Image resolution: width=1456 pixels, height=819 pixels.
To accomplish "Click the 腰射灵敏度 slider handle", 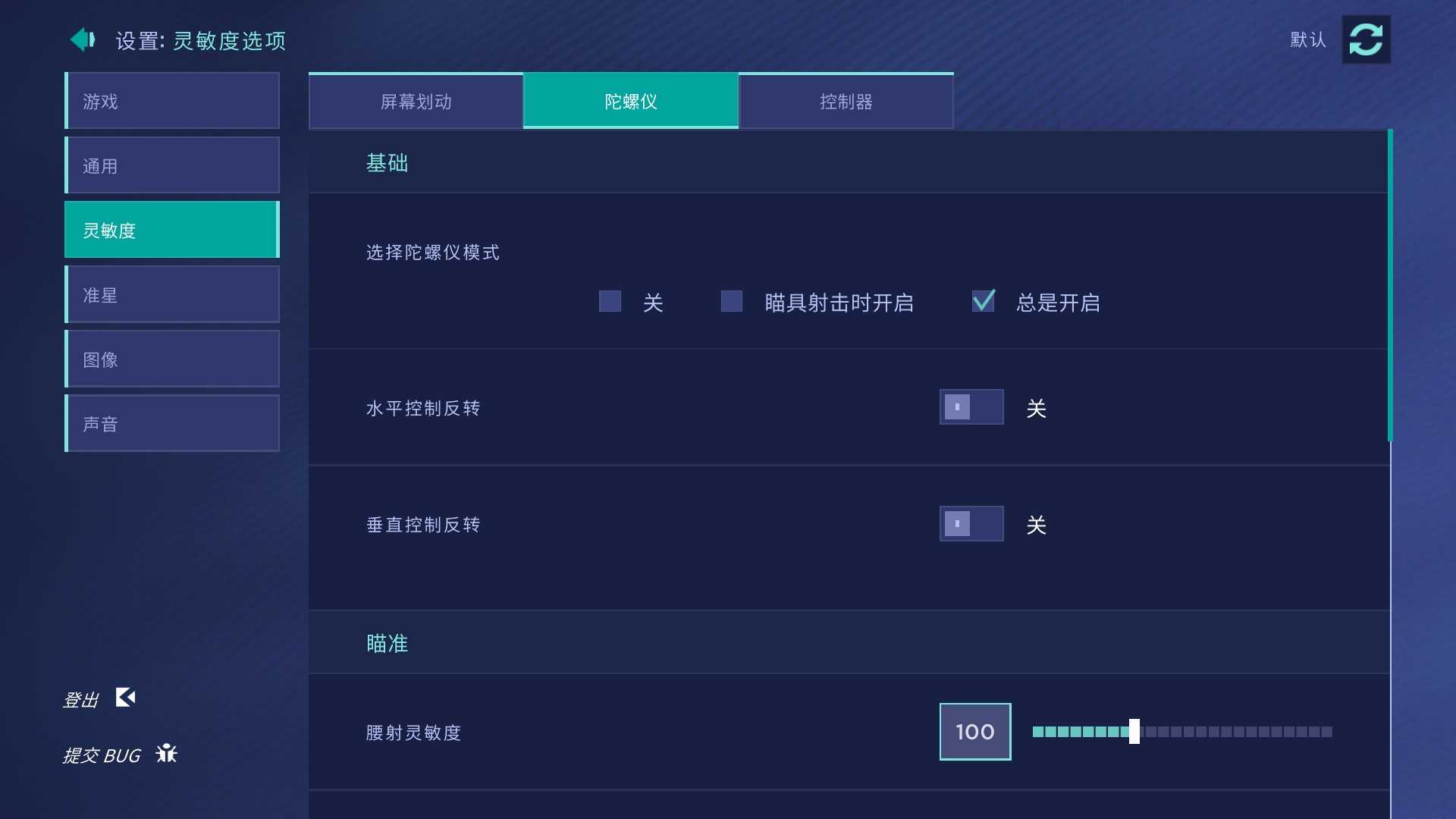I will click(1134, 732).
